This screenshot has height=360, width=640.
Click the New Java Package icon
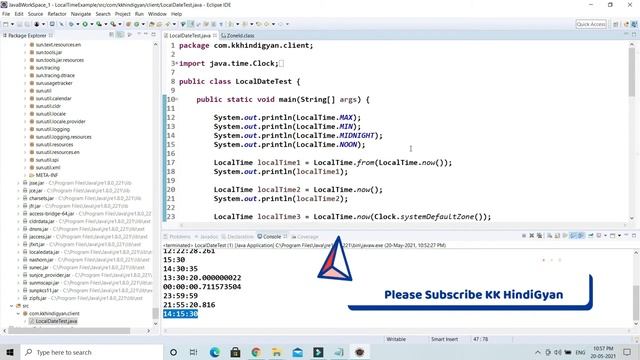(128, 24)
